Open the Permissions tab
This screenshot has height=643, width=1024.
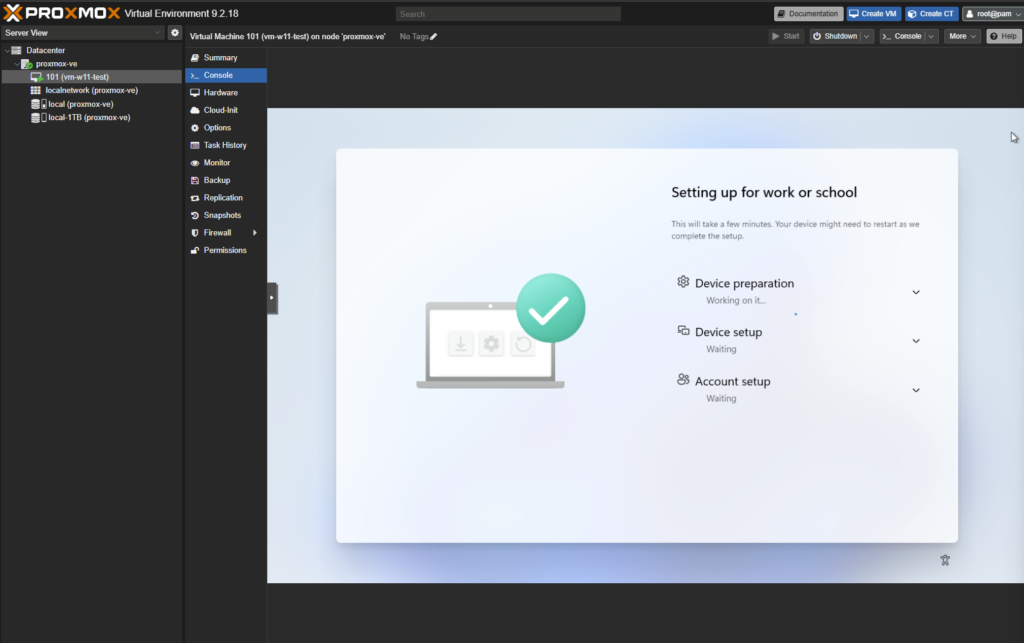click(225, 250)
